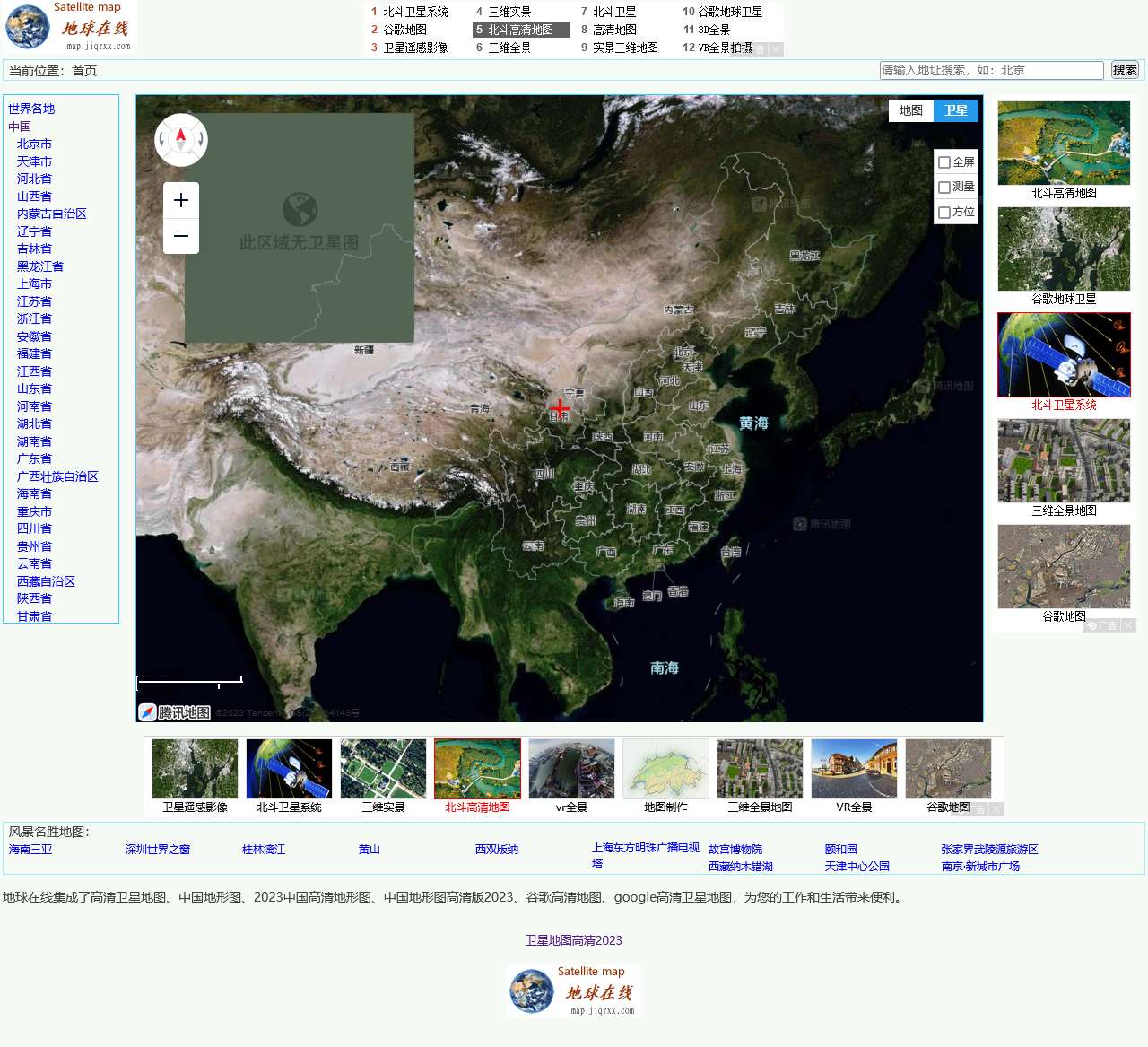
Task: Open the 西藏纳木错湖 scenic link
Action: click(x=741, y=867)
